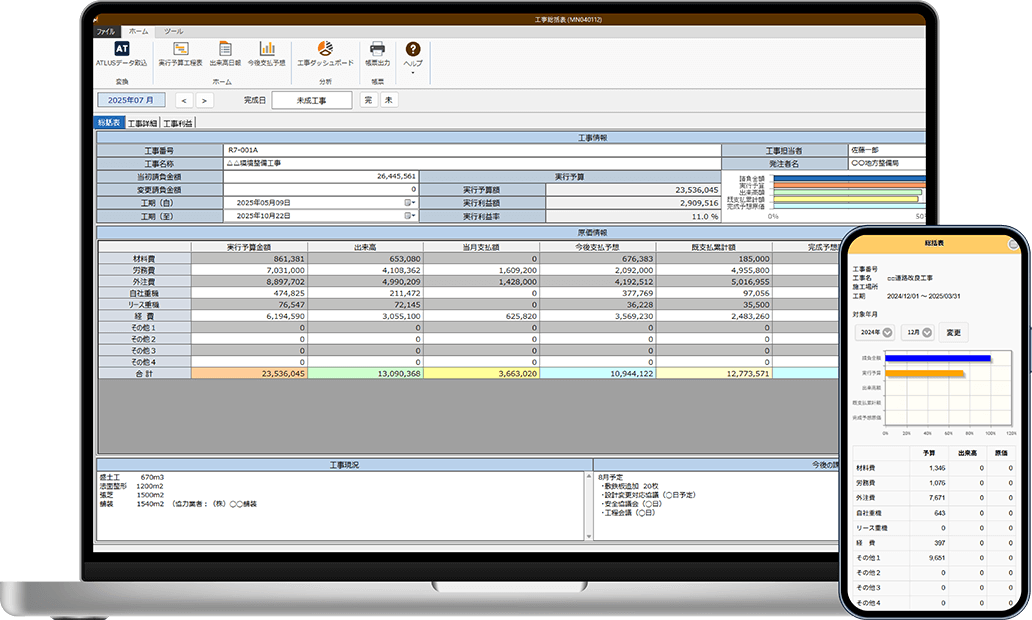The width and height of the screenshot is (1032, 620).
Task: Expand the 12月 month dropdown on phone
Action: click(x=926, y=333)
